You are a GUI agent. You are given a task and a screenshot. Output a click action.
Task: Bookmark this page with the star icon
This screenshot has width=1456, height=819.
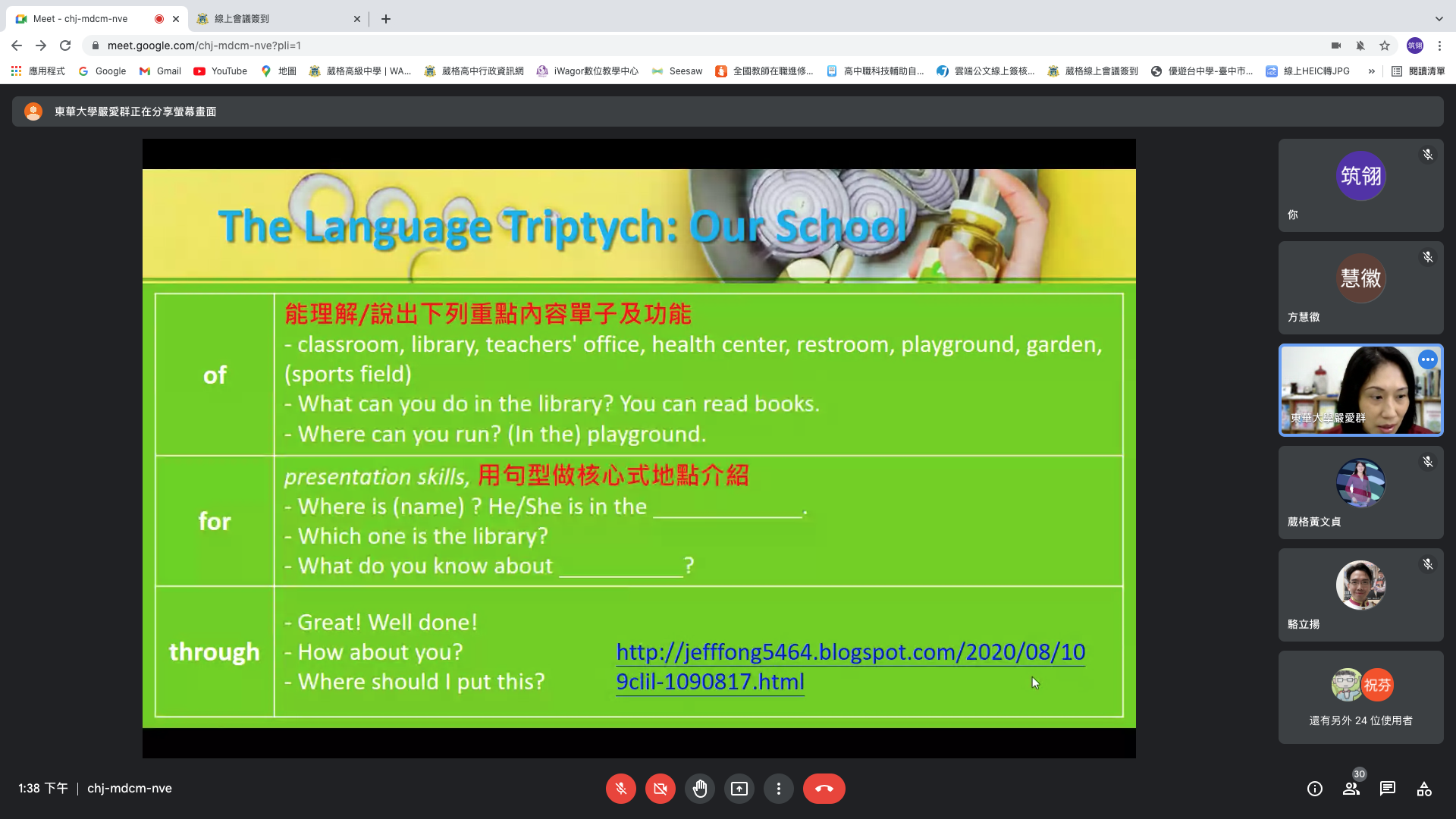1384,45
